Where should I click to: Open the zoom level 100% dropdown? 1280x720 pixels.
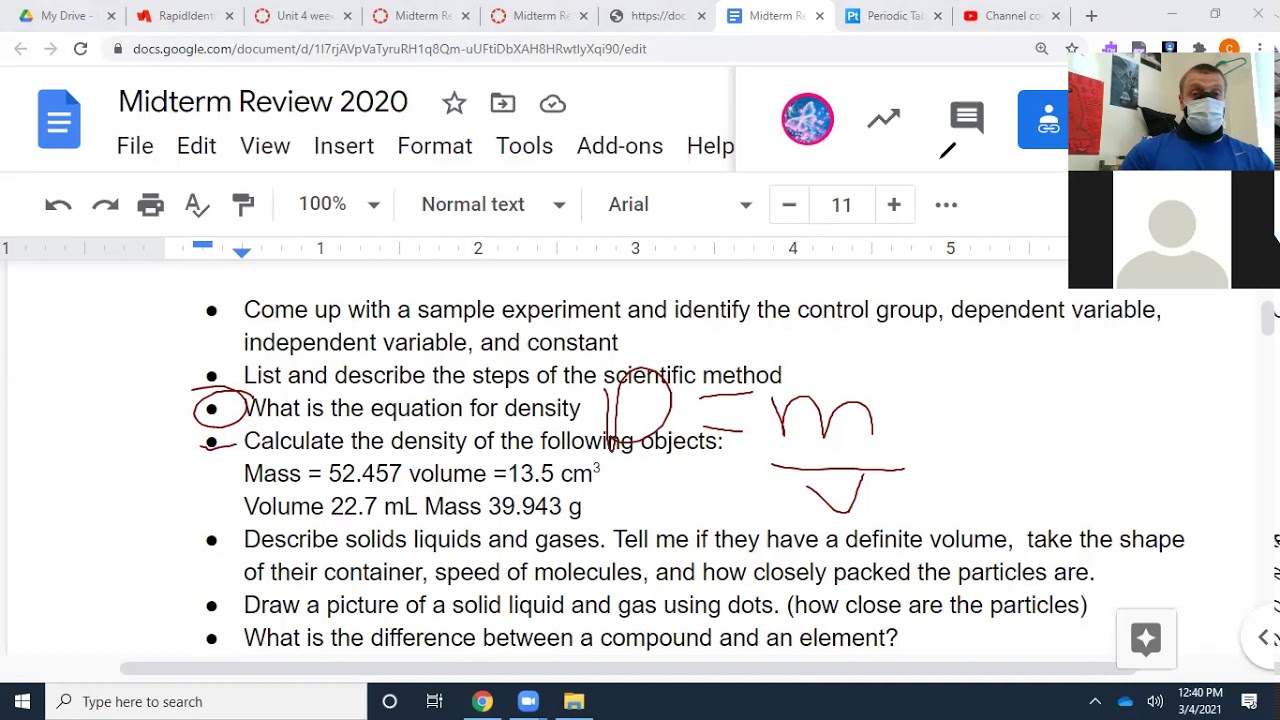(x=338, y=205)
